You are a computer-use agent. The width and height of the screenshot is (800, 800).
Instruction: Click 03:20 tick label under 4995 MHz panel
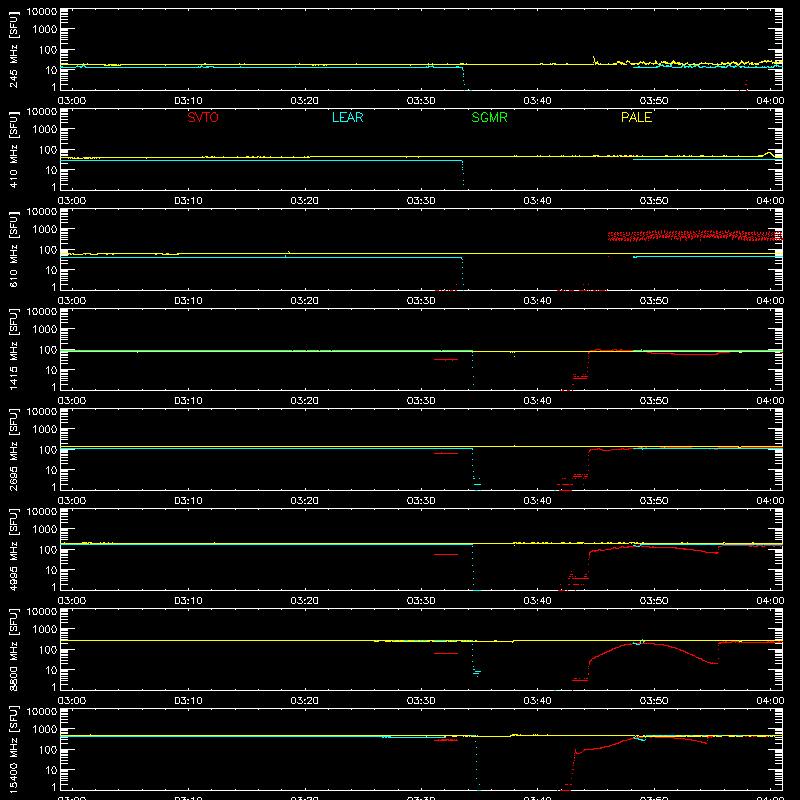point(305,601)
